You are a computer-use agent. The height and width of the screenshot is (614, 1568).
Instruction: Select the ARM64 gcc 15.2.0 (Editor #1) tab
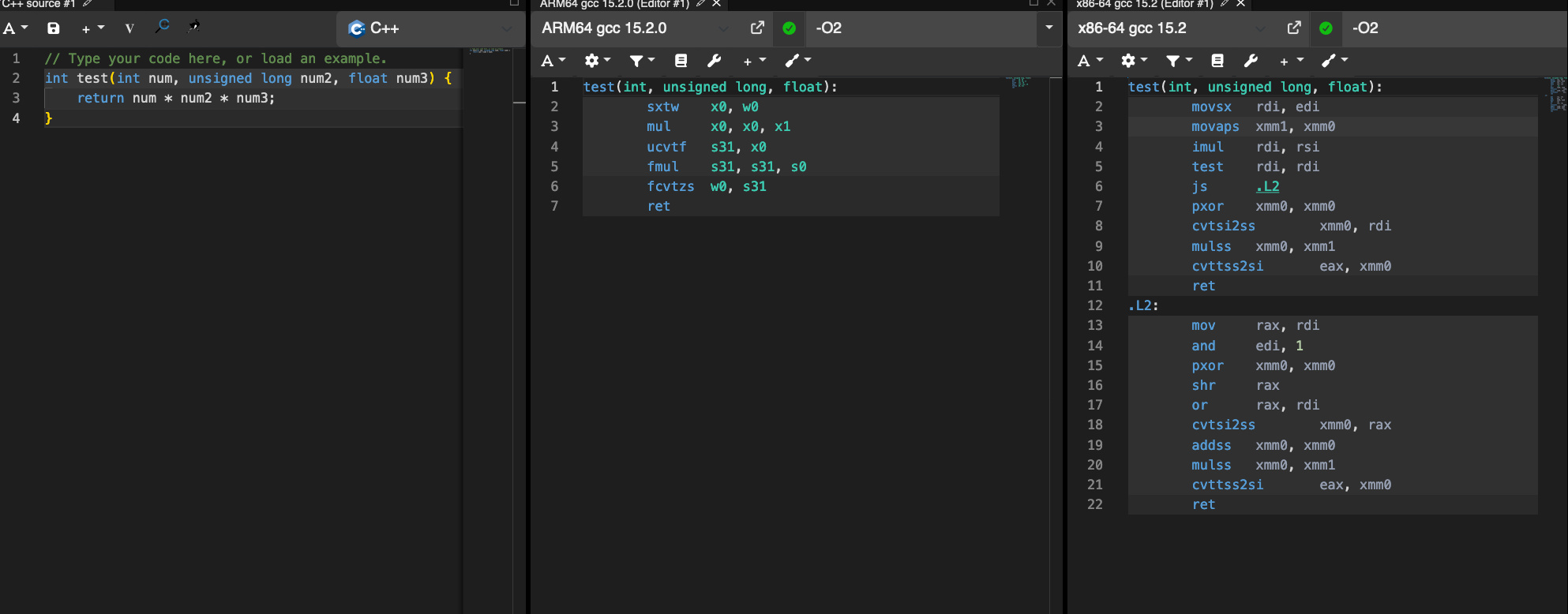[x=614, y=4]
